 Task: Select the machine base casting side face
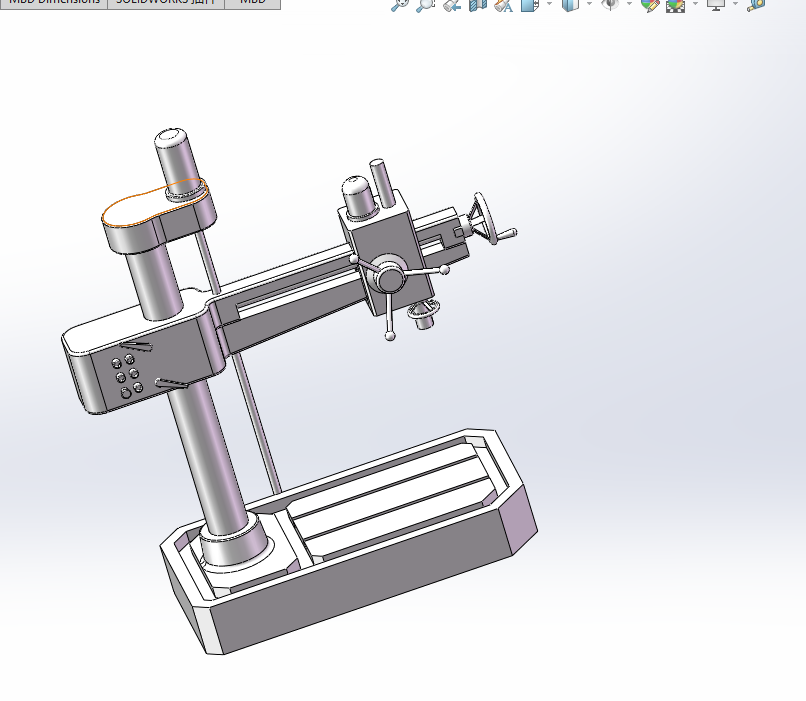(360, 581)
